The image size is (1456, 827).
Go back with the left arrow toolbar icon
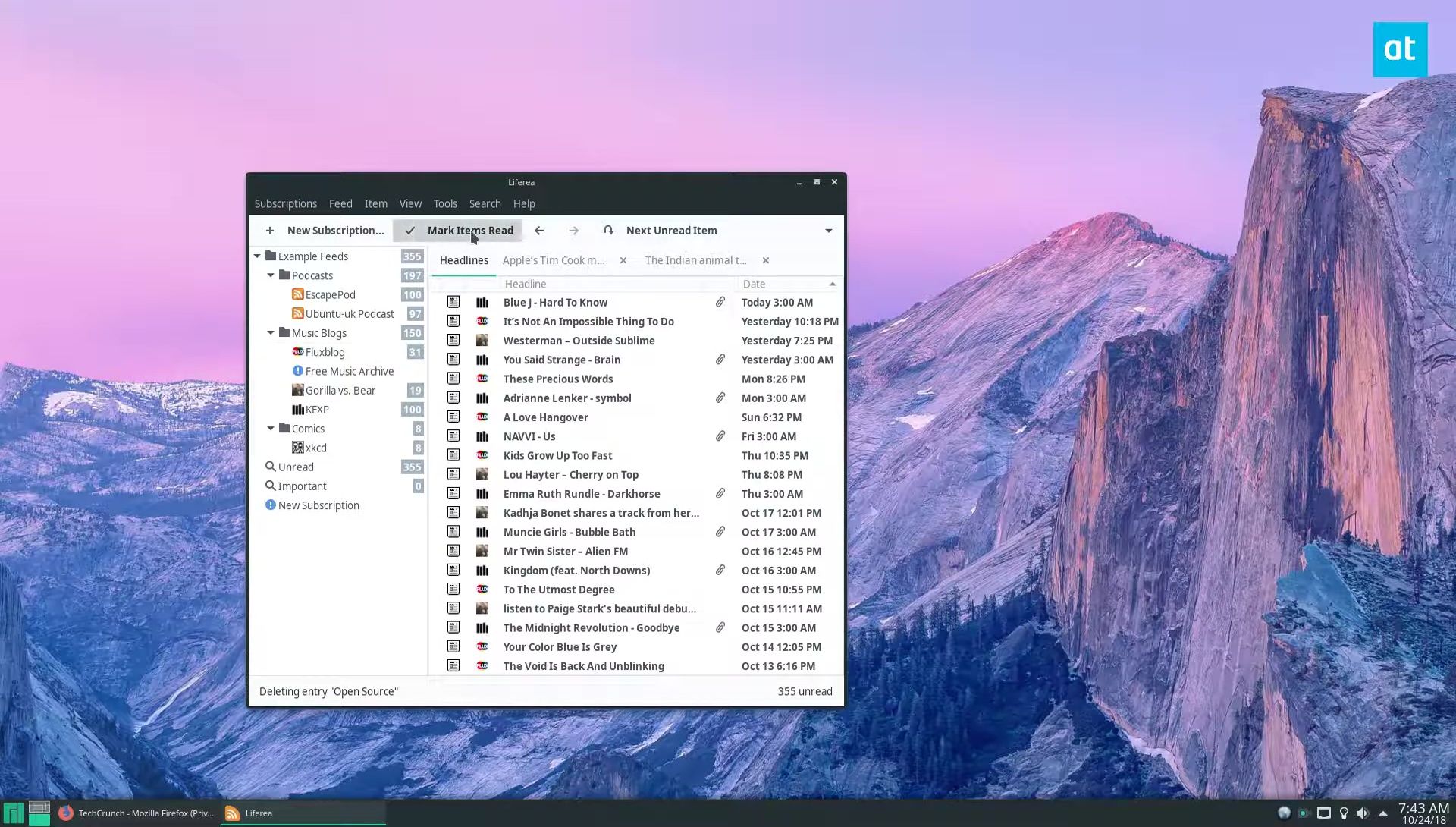(539, 231)
